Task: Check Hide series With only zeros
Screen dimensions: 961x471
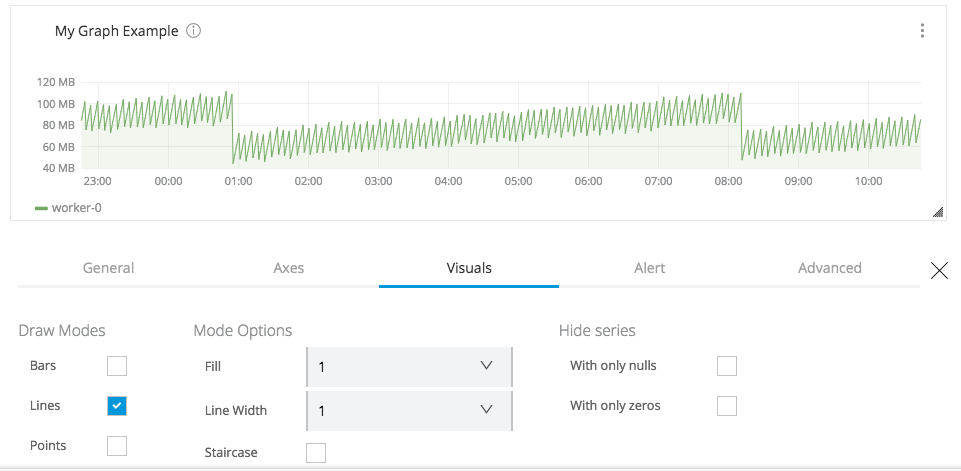Action: (x=727, y=406)
